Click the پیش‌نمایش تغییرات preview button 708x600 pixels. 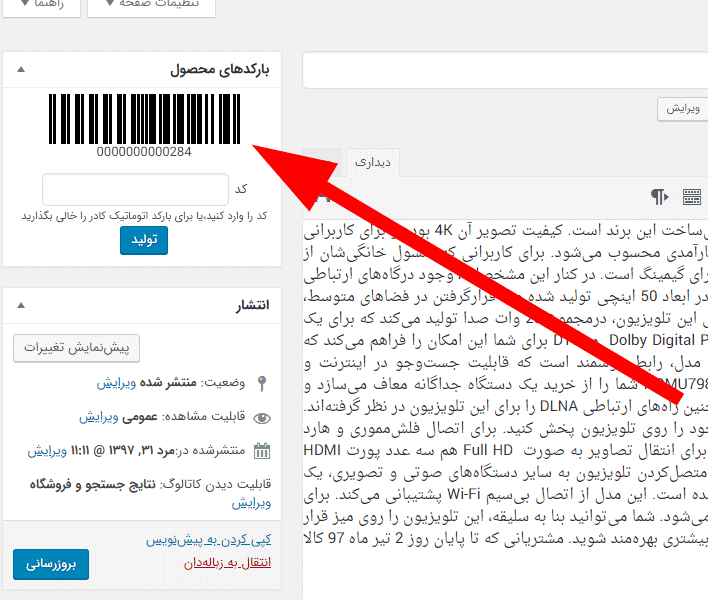tap(76, 348)
